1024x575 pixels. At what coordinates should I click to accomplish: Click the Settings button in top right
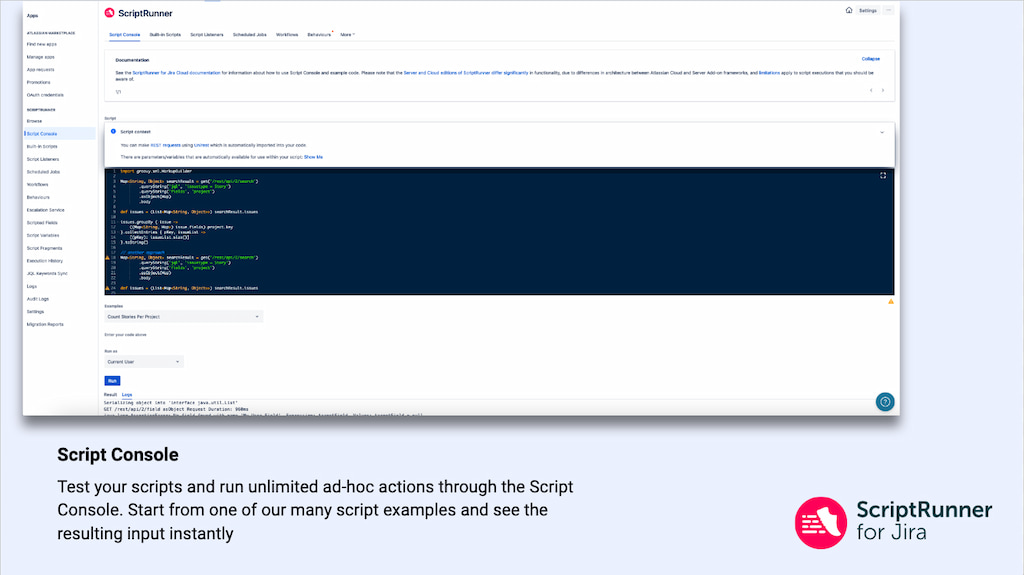point(868,10)
